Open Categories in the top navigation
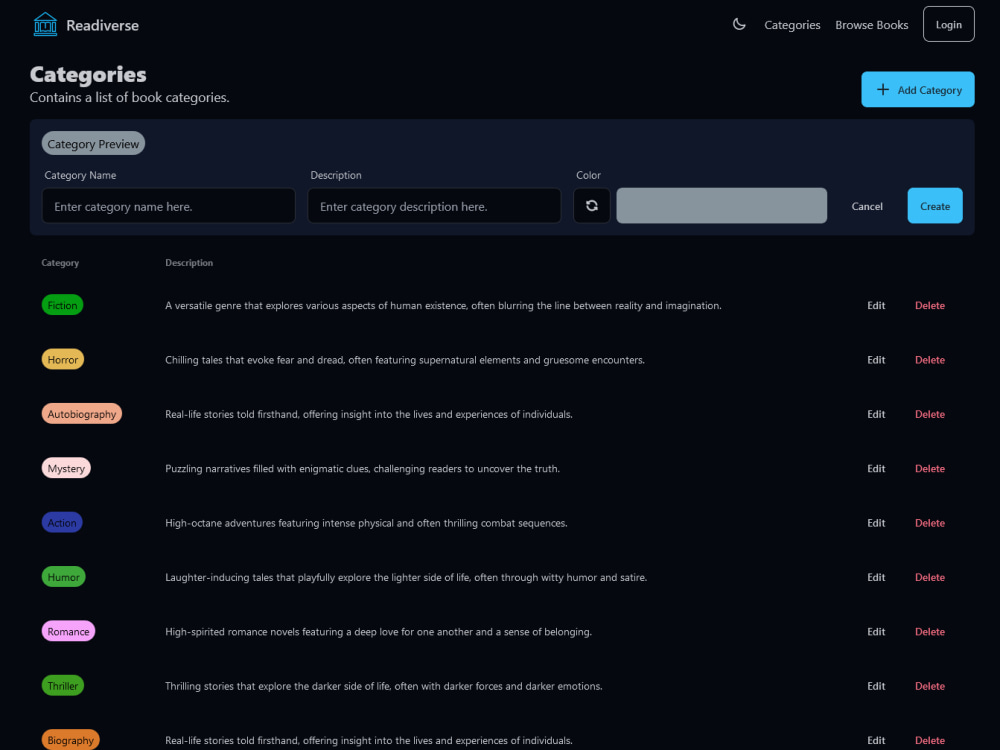This screenshot has width=1000, height=750. pyautogui.click(x=792, y=24)
